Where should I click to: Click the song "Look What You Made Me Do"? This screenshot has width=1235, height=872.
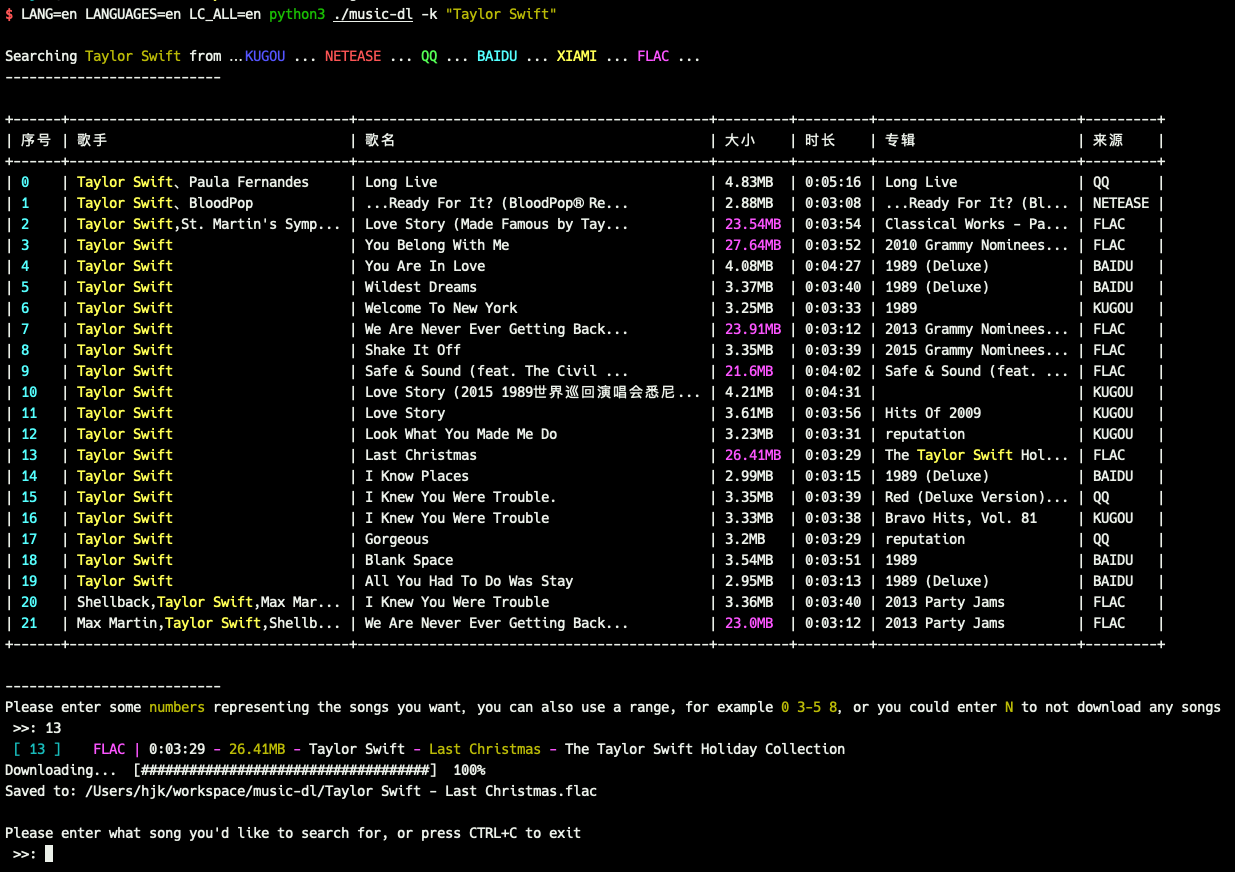(461, 434)
